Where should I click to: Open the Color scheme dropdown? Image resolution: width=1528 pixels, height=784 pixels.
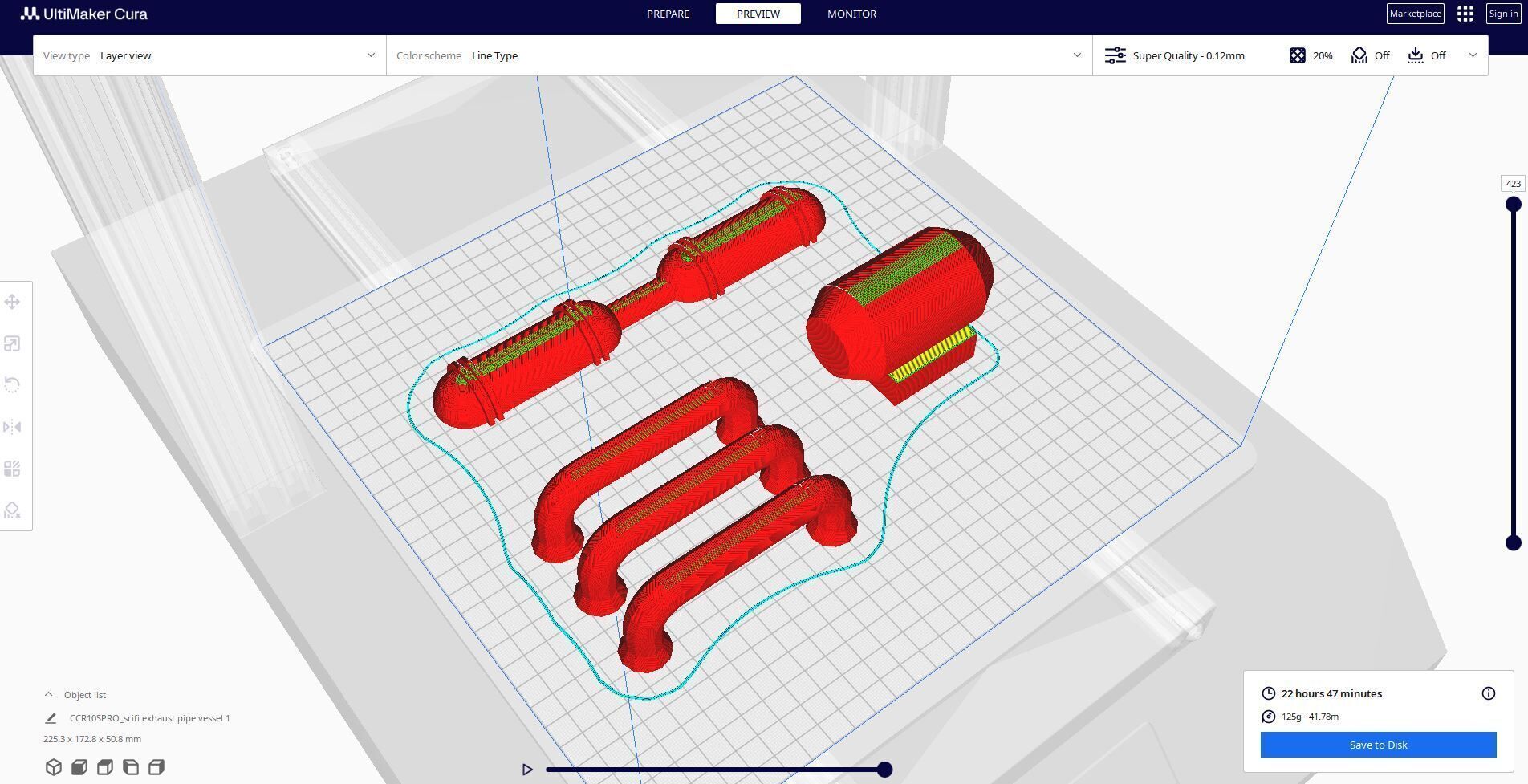[x=739, y=55]
